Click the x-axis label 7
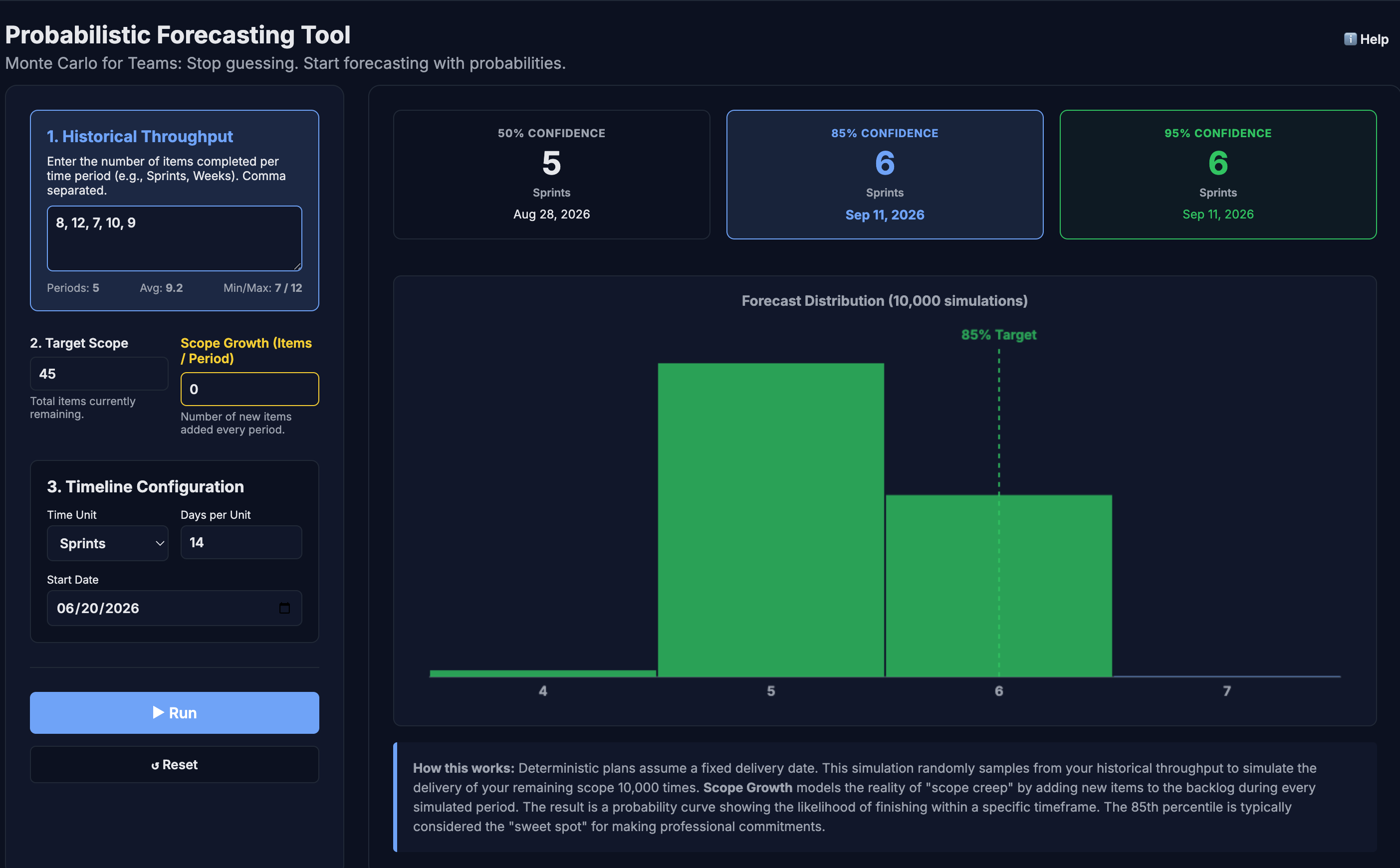 pos(1227,690)
